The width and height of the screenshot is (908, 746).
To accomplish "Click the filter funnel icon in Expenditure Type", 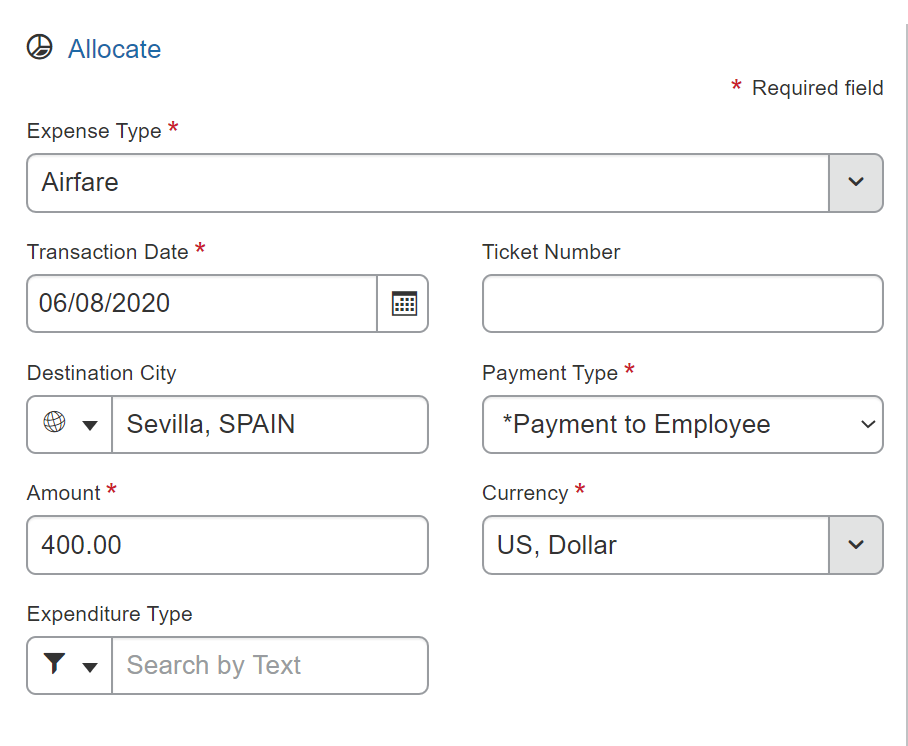I will 56,664.
